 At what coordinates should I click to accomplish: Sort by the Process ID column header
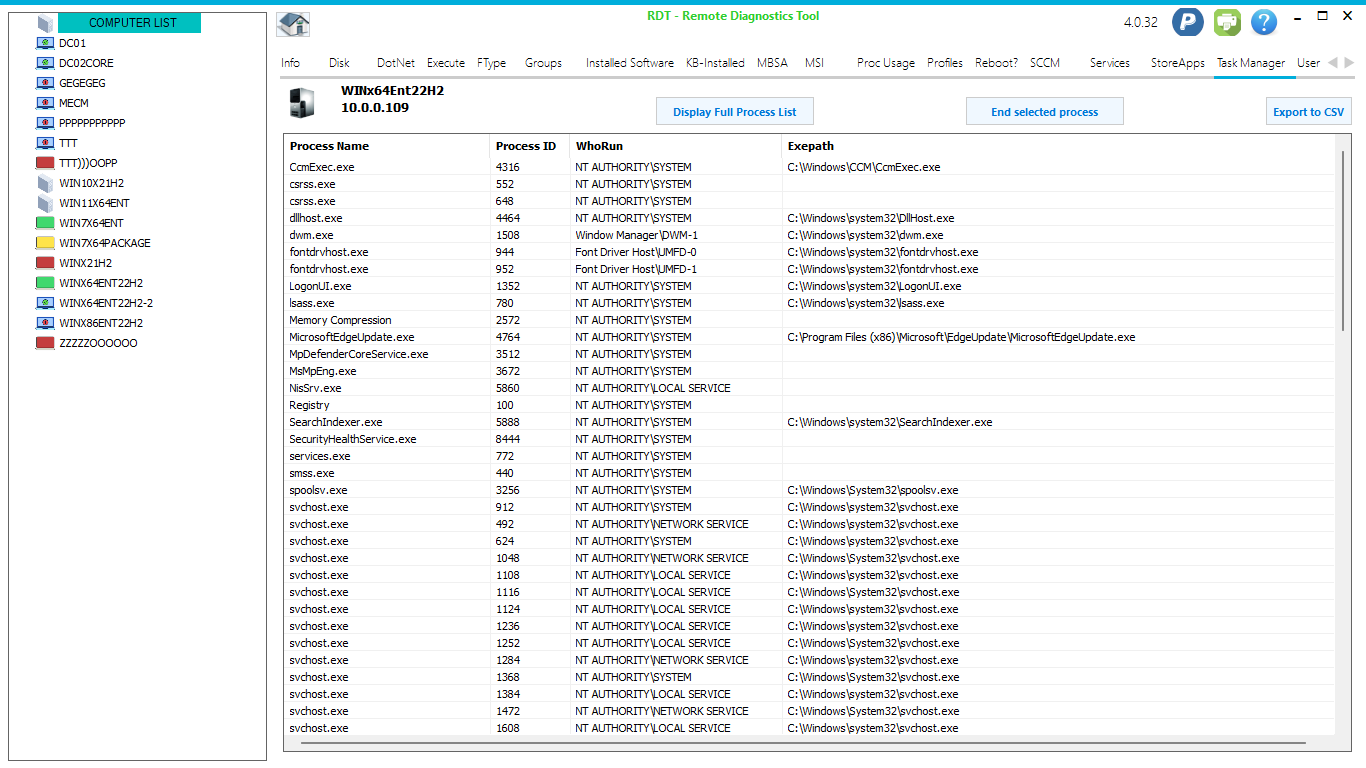[x=530, y=146]
